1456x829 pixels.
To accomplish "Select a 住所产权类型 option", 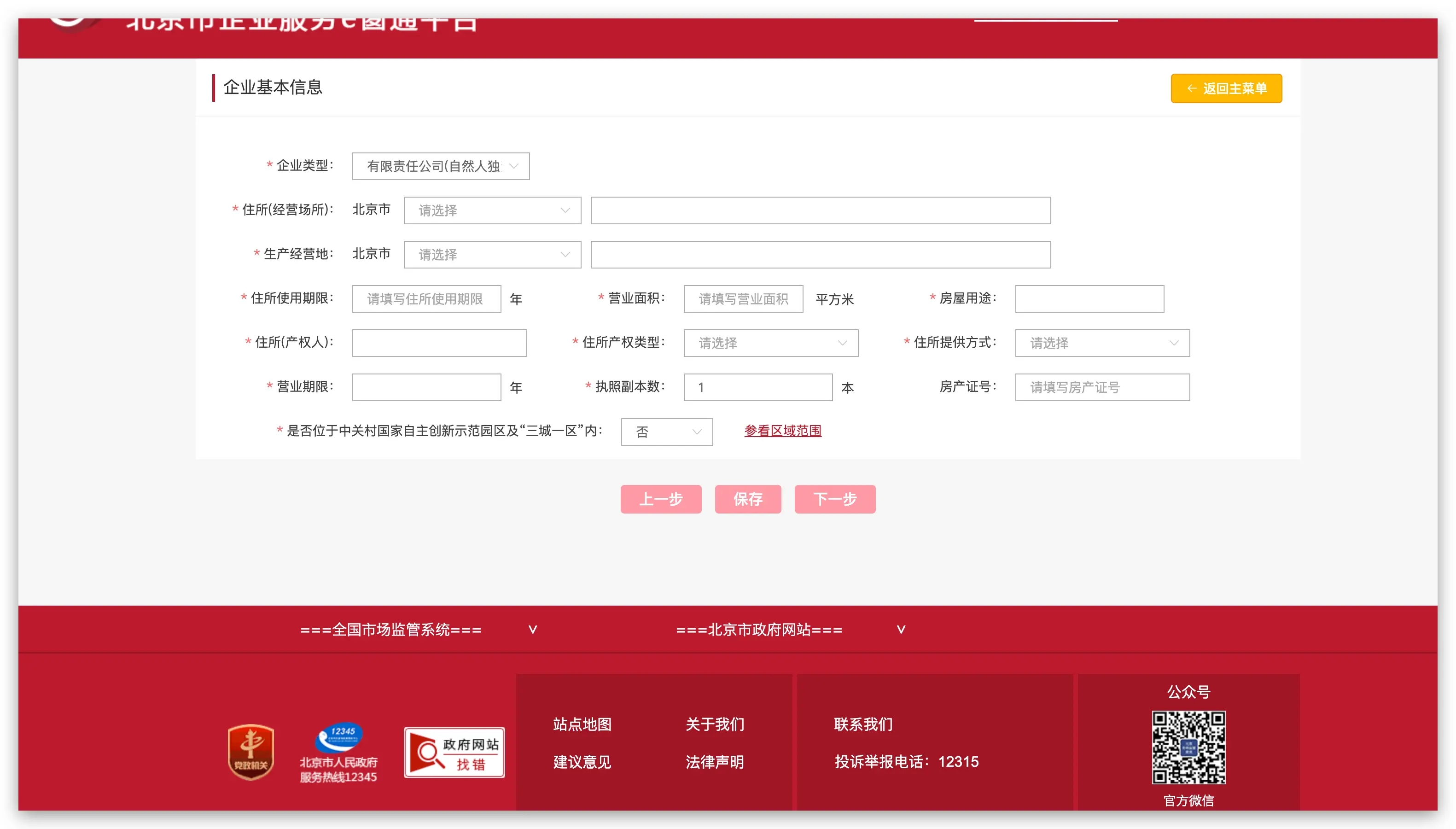I will pos(770,343).
